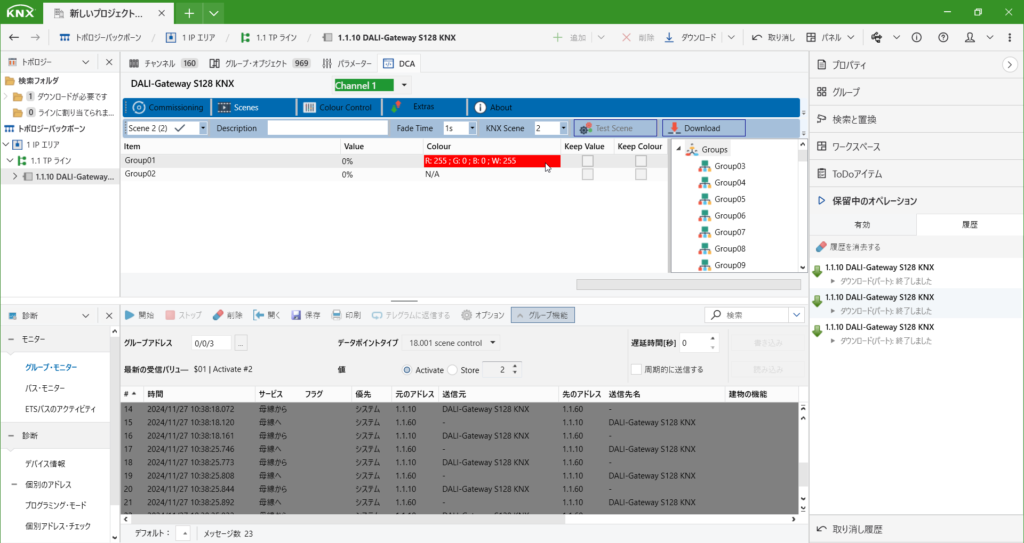The image size is (1024, 543).
Task: Click the green plus 追加 icon
Action: 557,38
